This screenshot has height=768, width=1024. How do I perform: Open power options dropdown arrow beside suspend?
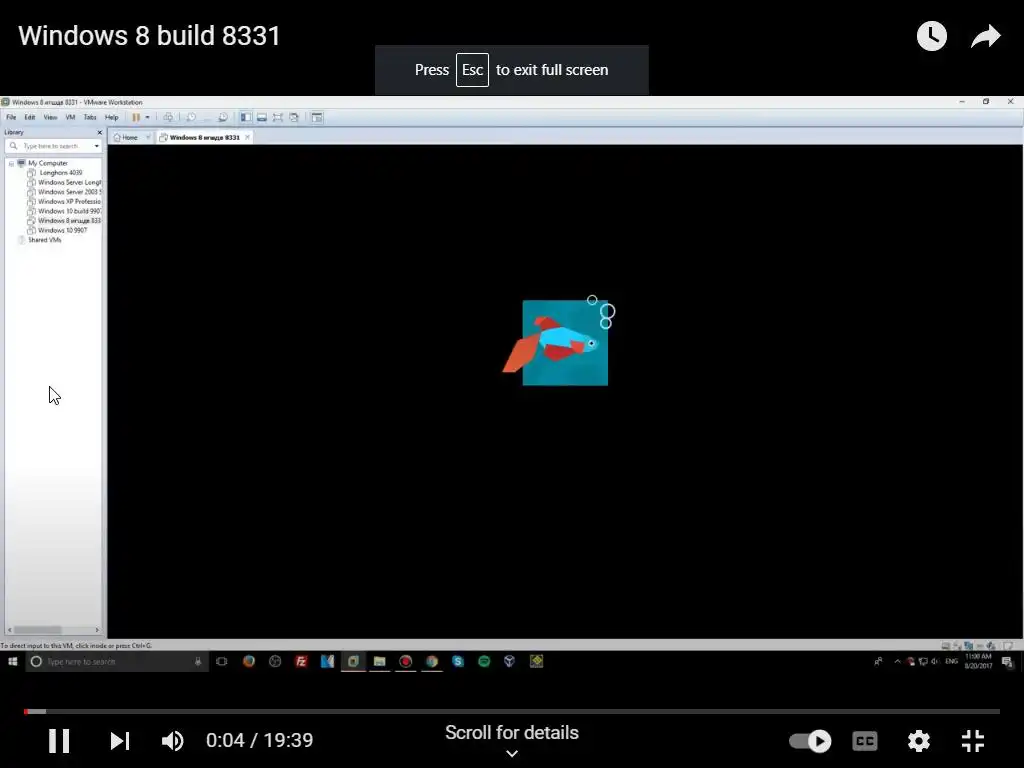(x=148, y=118)
